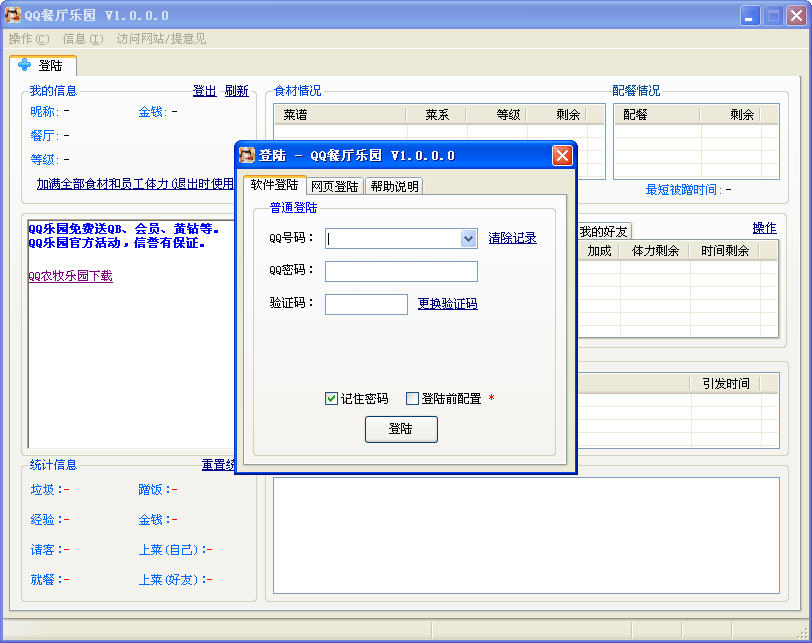Click the 更换验证码 link
812x643 pixels.
(448, 303)
